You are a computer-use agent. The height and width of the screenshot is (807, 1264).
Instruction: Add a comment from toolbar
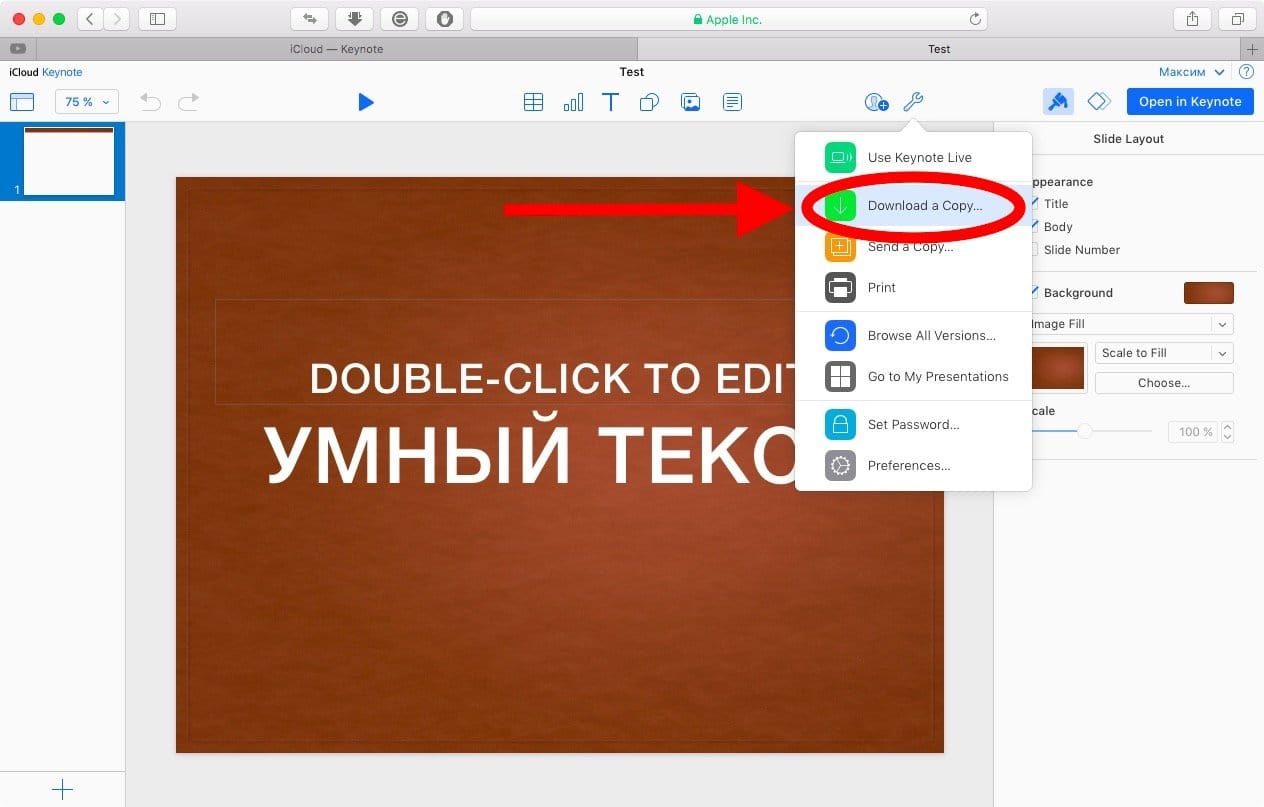pyautogui.click(x=733, y=102)
